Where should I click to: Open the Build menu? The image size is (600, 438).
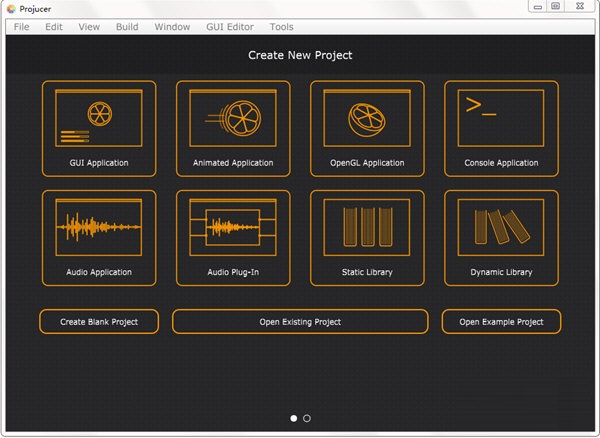click(127, 27)
